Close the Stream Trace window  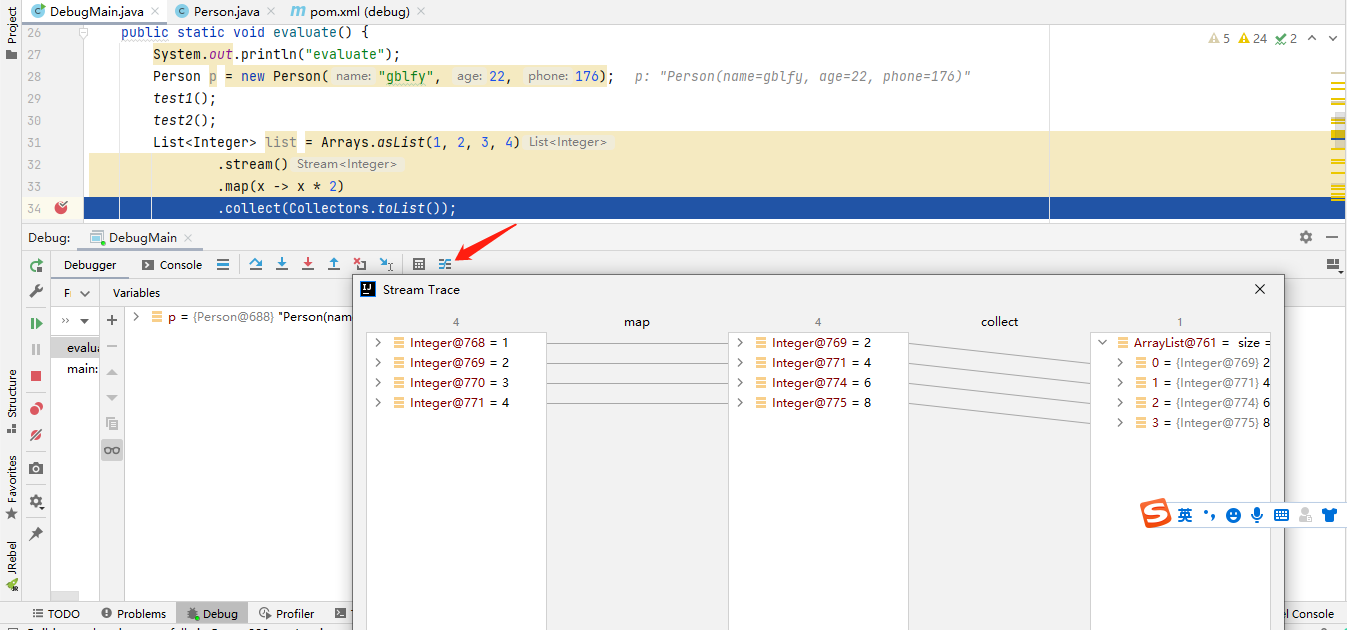[x=1260, y=289]
